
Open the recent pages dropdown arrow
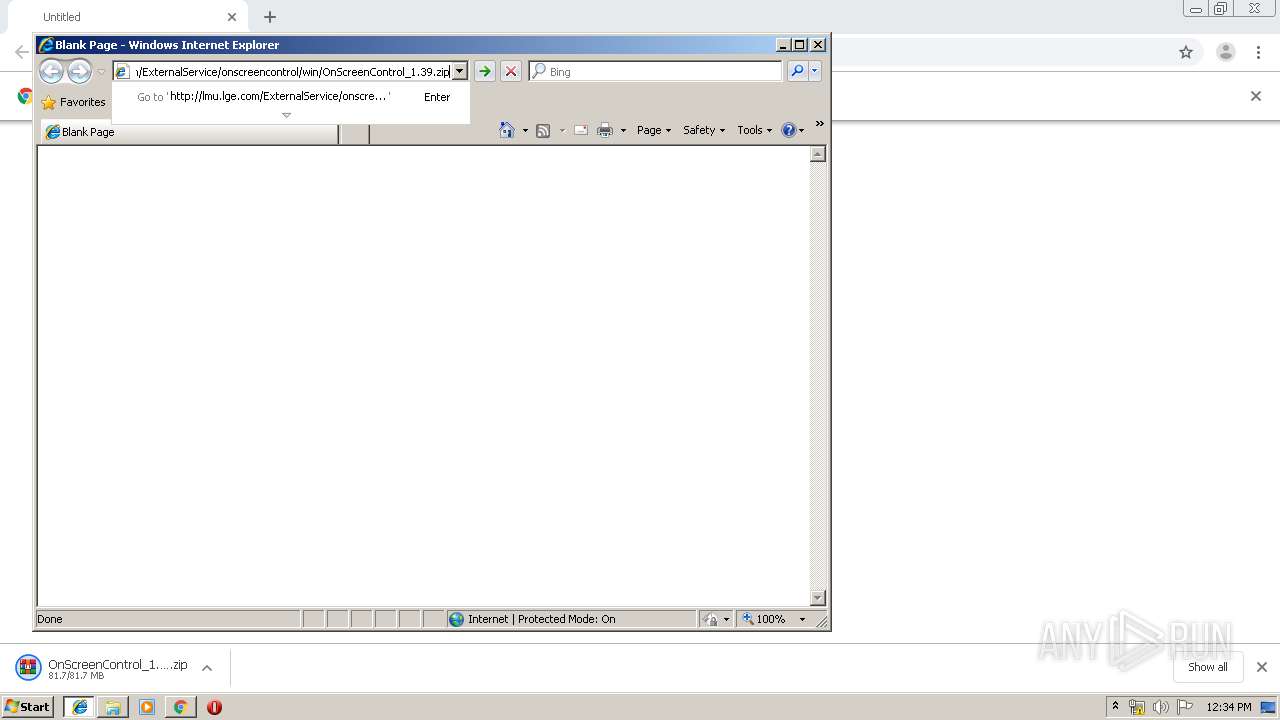[101, 72]
